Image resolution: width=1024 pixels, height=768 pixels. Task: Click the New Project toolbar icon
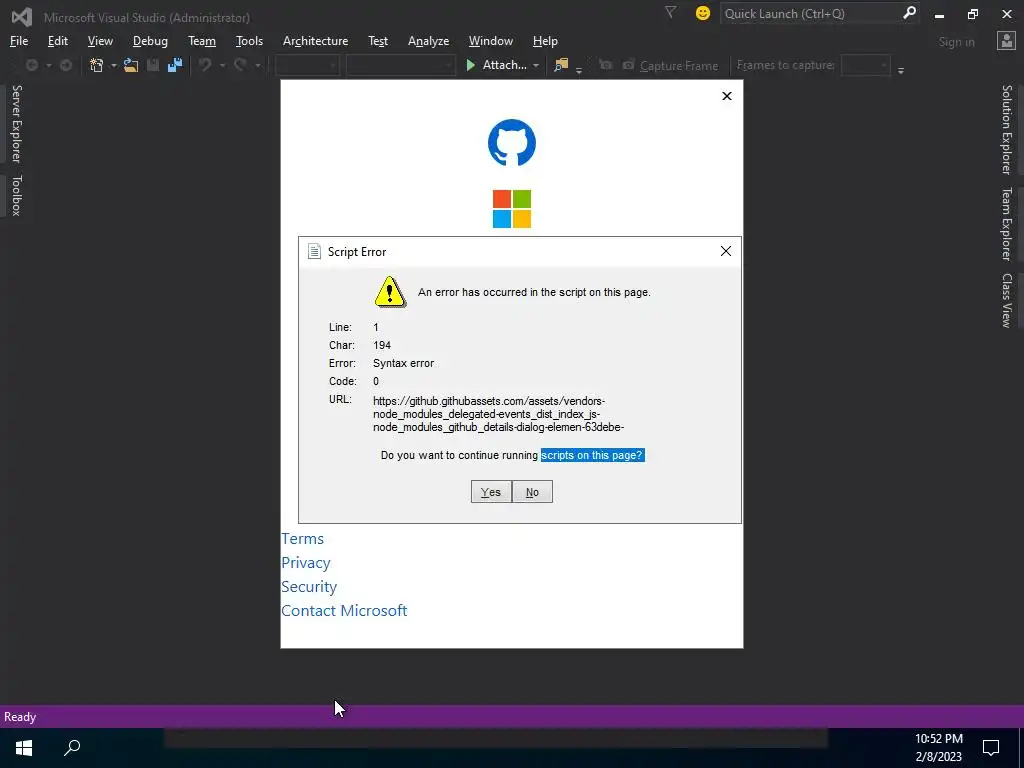[x=96, y=65]
